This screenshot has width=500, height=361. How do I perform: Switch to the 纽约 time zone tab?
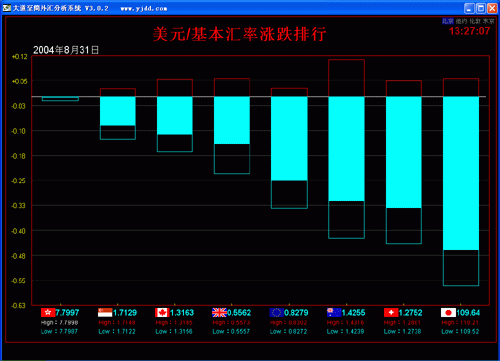tap(462, 21)
